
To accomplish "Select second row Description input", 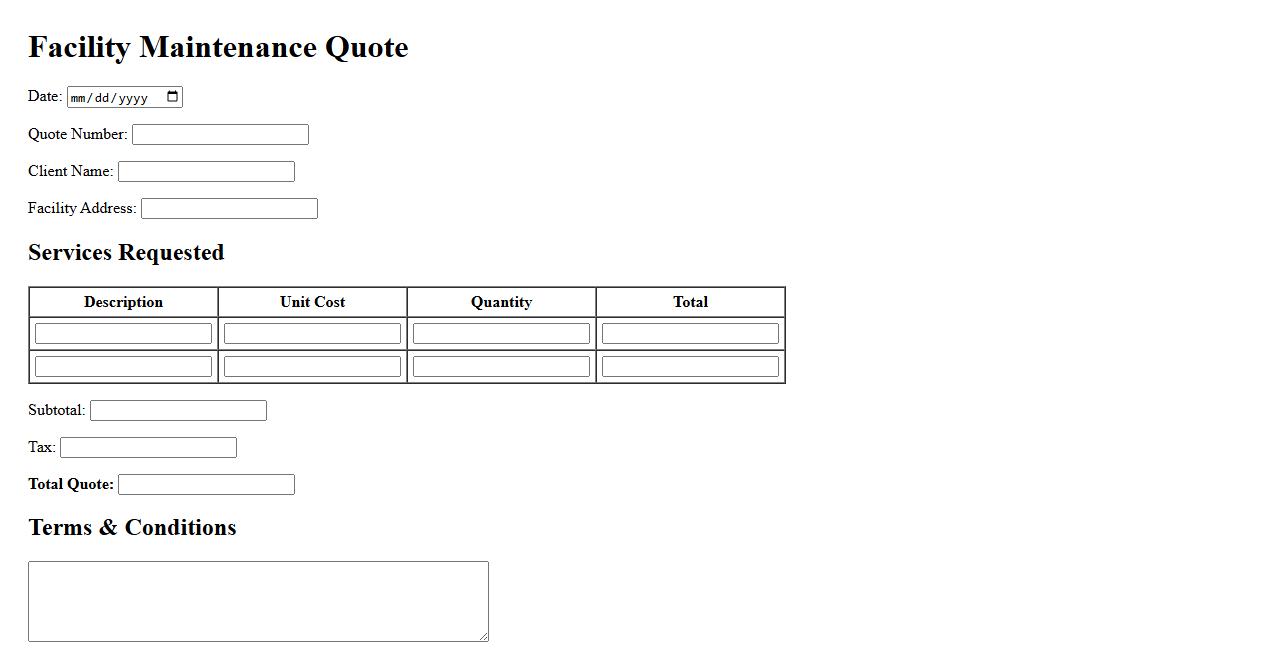I will pyautogui.click(x=123, y=366).
